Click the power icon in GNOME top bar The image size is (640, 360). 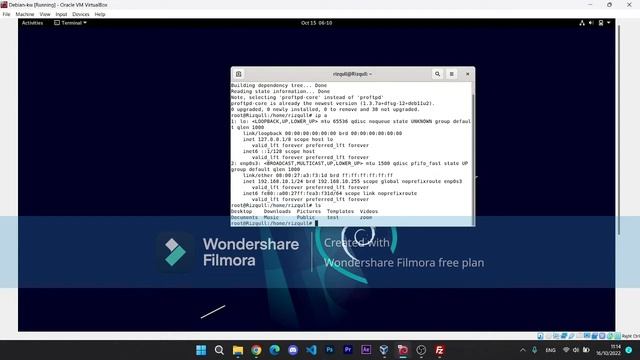click(601, 23)
